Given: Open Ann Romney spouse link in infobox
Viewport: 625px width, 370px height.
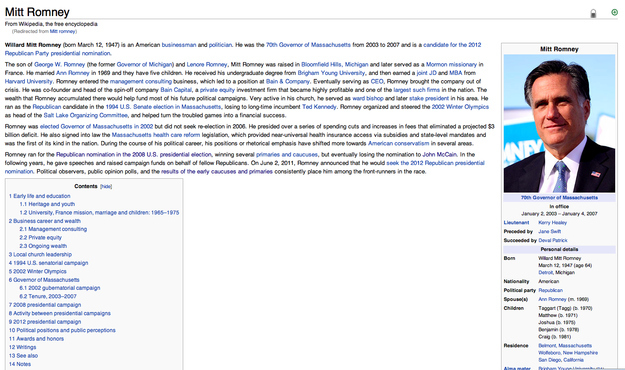Looking at the screenshot, I should [552, 299].
